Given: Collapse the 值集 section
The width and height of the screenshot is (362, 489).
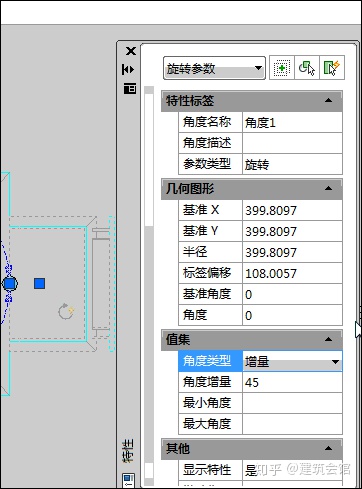Looking at the screenshot, I should tap(328, 339).
